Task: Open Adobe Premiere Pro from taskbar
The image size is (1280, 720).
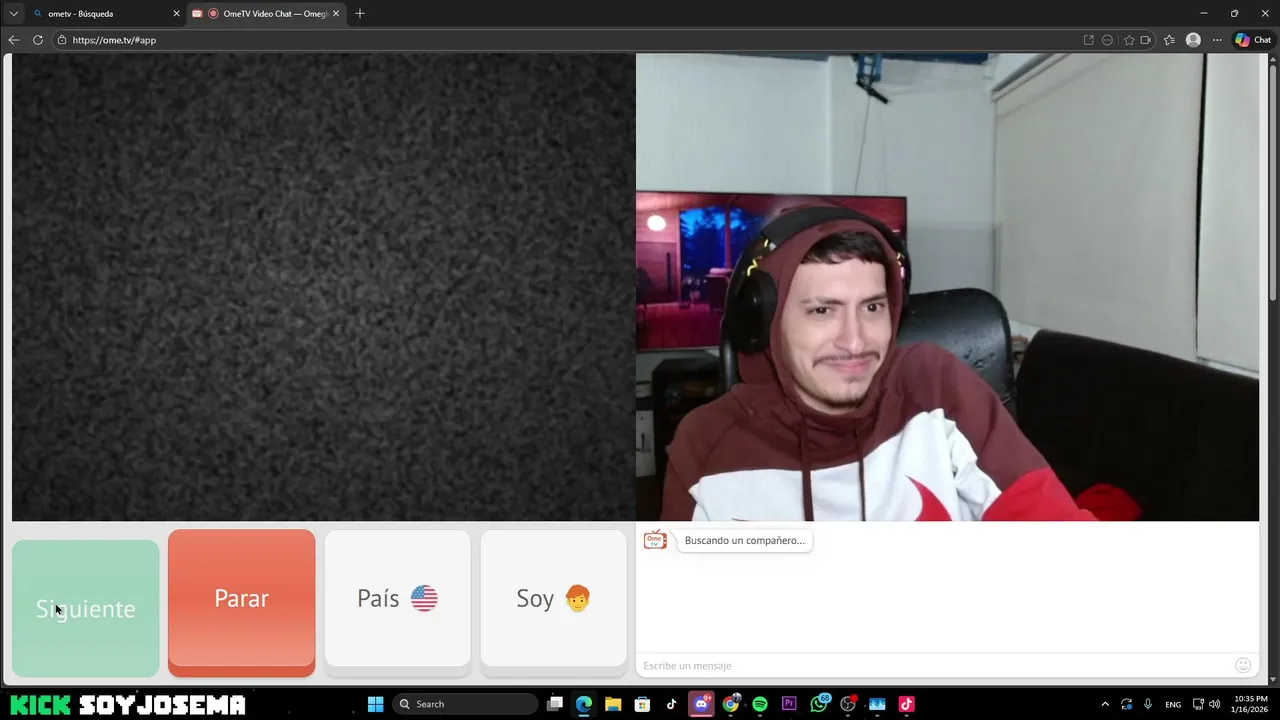Action: tap(789, 704)
